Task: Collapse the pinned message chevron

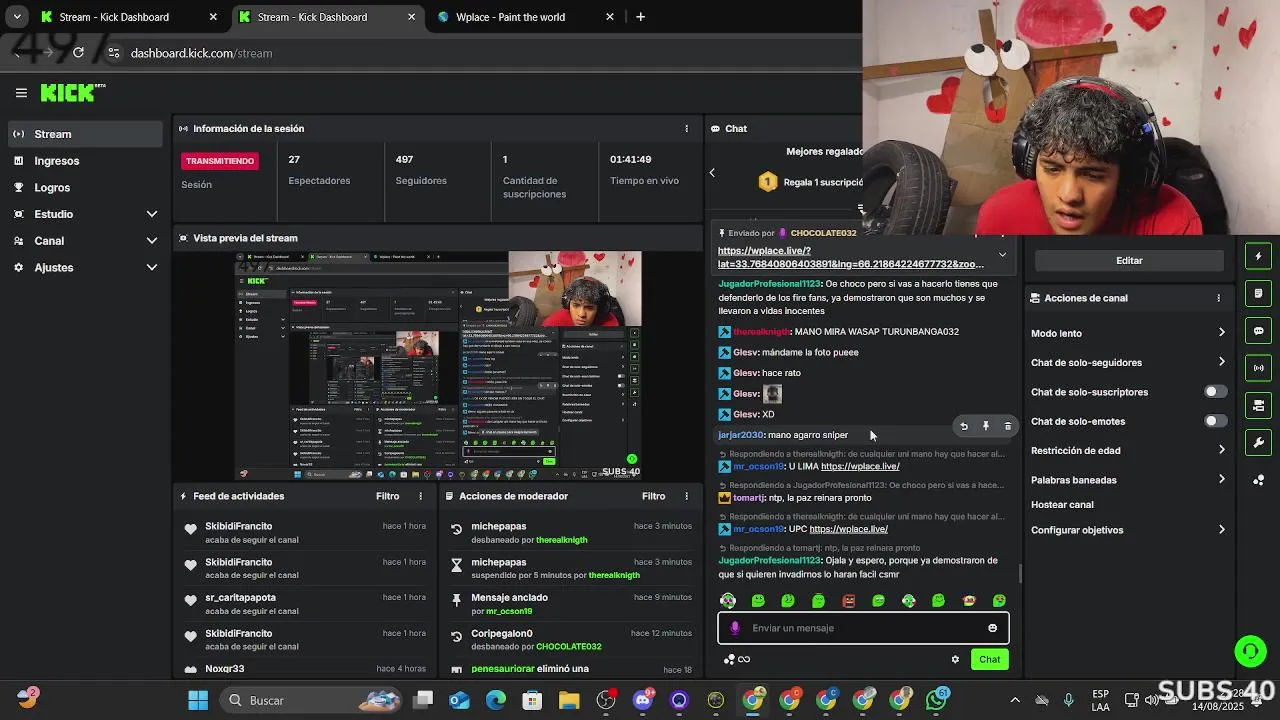Action: pos(1002,256)
